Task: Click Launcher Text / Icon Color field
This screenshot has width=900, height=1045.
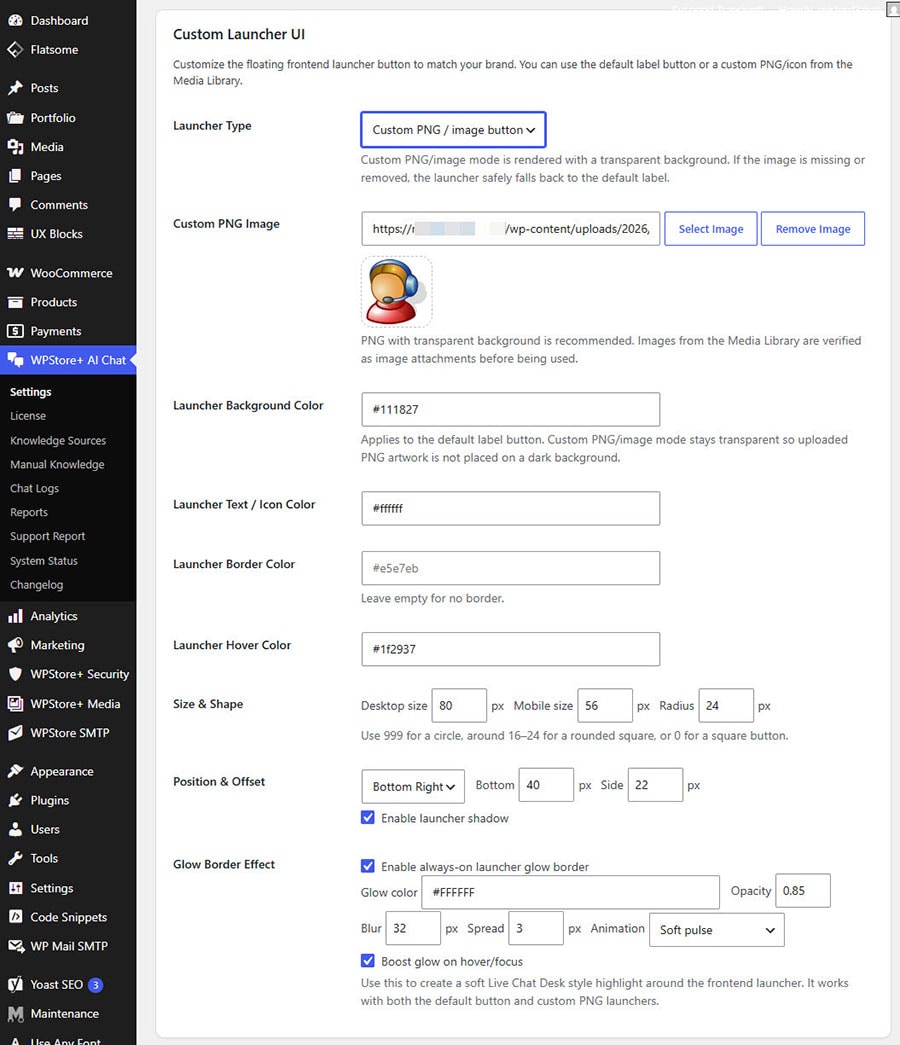Action: pos(511,509)
